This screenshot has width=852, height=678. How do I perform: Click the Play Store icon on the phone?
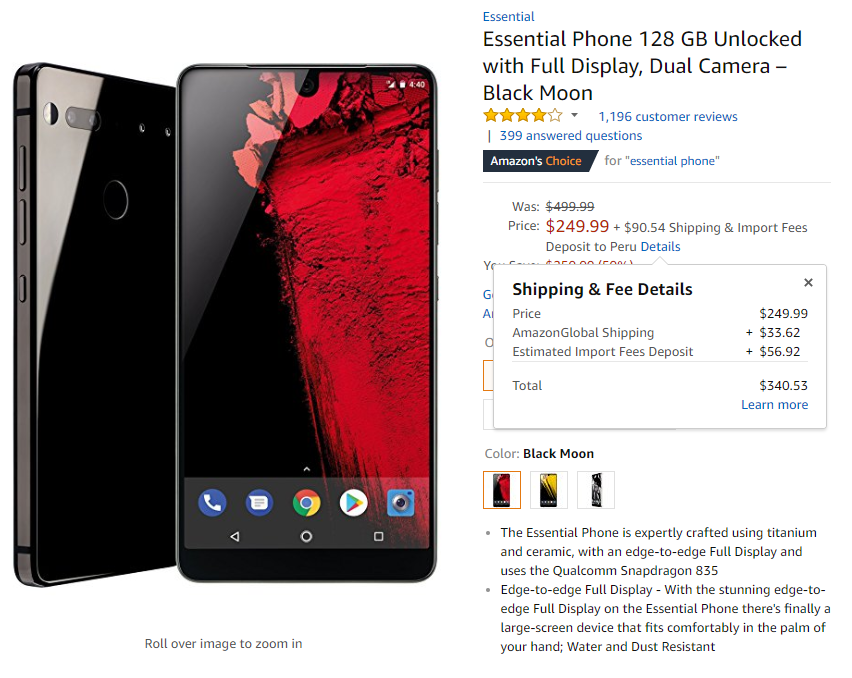[x=354, y=503]
